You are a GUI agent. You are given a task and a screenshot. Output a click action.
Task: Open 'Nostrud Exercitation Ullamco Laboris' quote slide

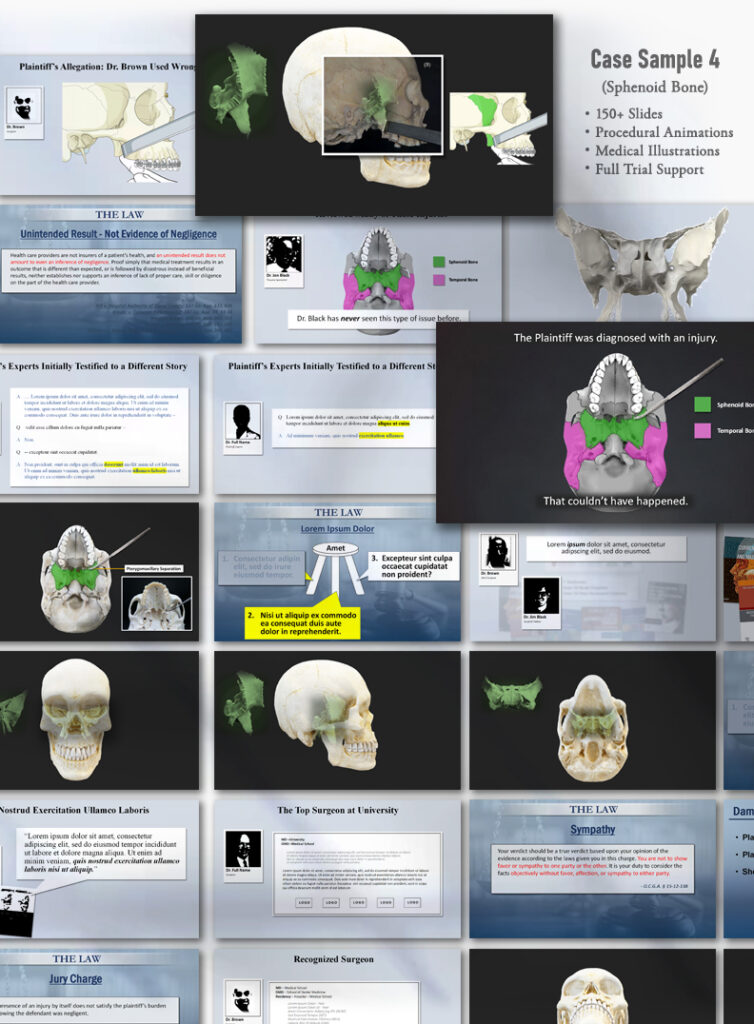[x=99, y=869]
